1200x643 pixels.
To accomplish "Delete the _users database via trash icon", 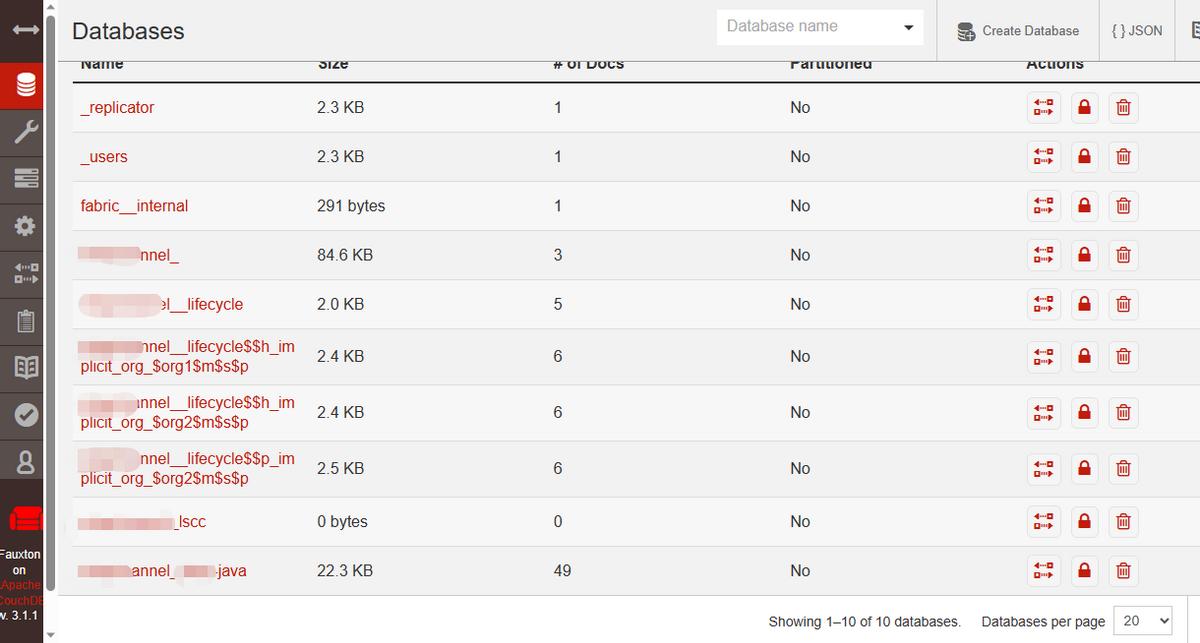I will tap(1123, 157).
